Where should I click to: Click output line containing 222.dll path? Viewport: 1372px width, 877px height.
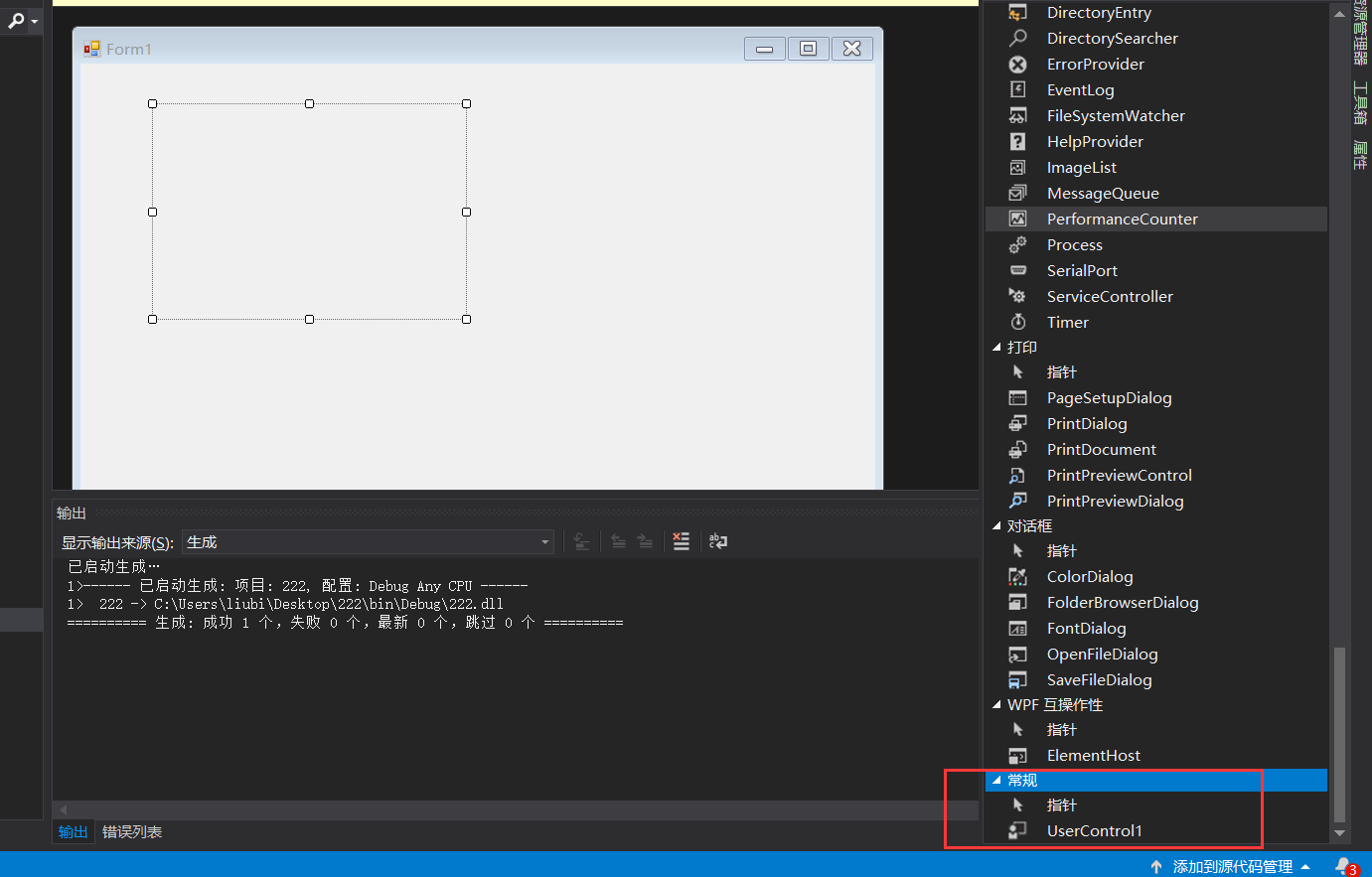(285, 604)
